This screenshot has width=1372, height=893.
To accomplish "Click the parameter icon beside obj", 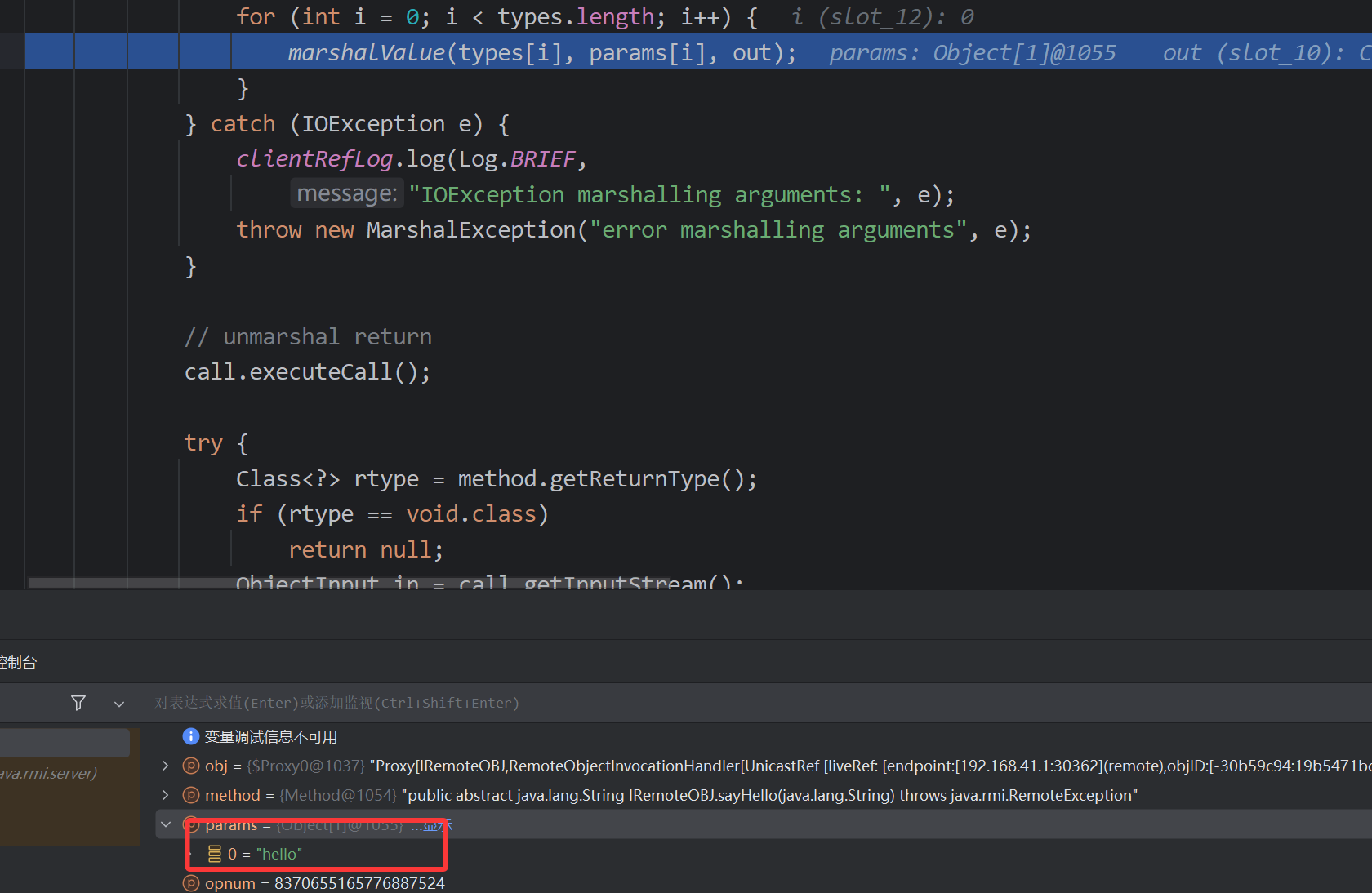I will click(191, 766).
